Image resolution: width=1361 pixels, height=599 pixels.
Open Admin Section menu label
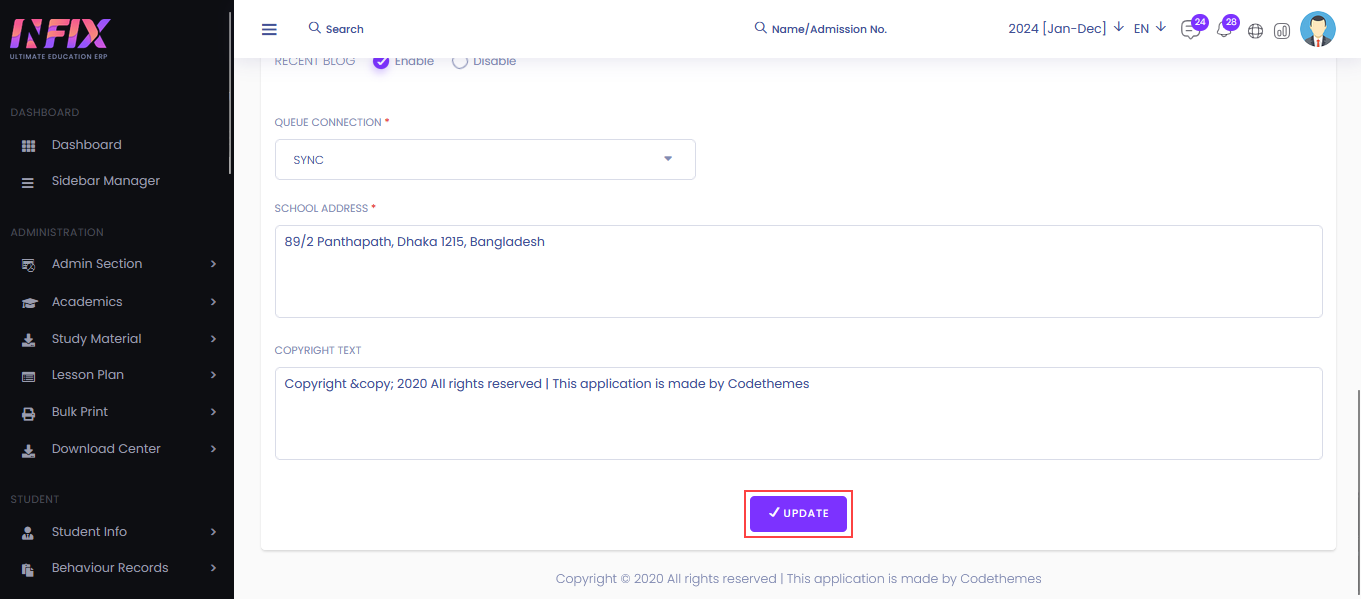(97, 264)
